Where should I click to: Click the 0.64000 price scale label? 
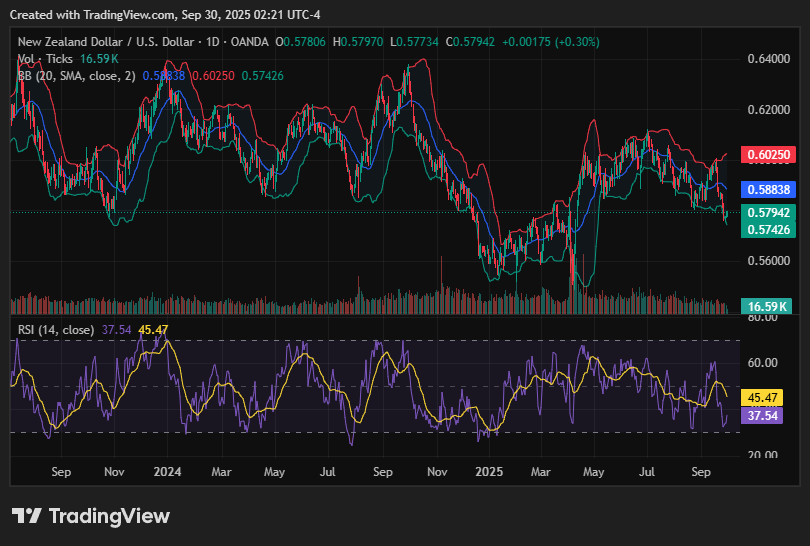(768, 59)
